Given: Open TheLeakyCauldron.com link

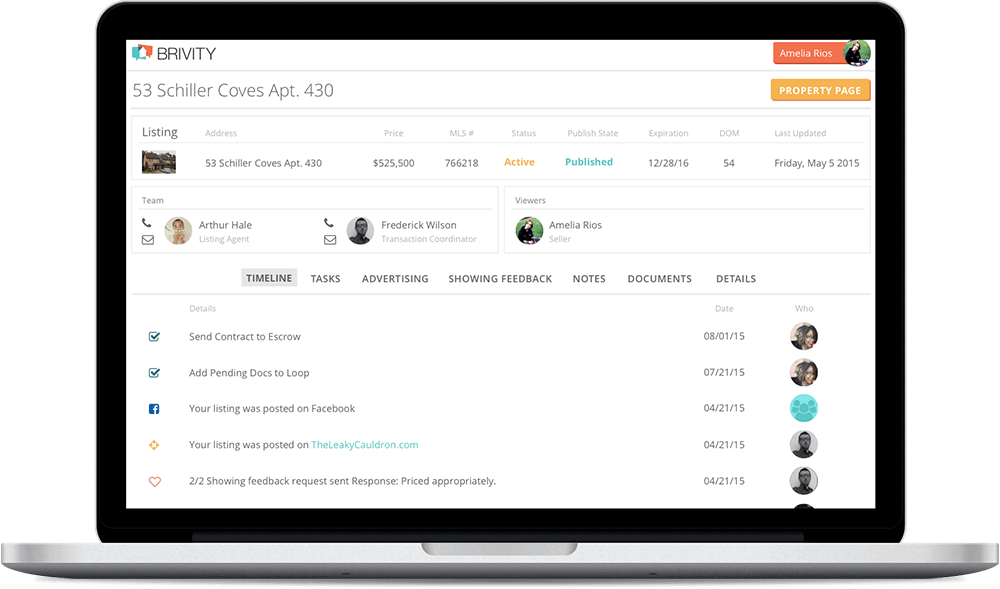Looking at the screenshot, I should point(364,445).
